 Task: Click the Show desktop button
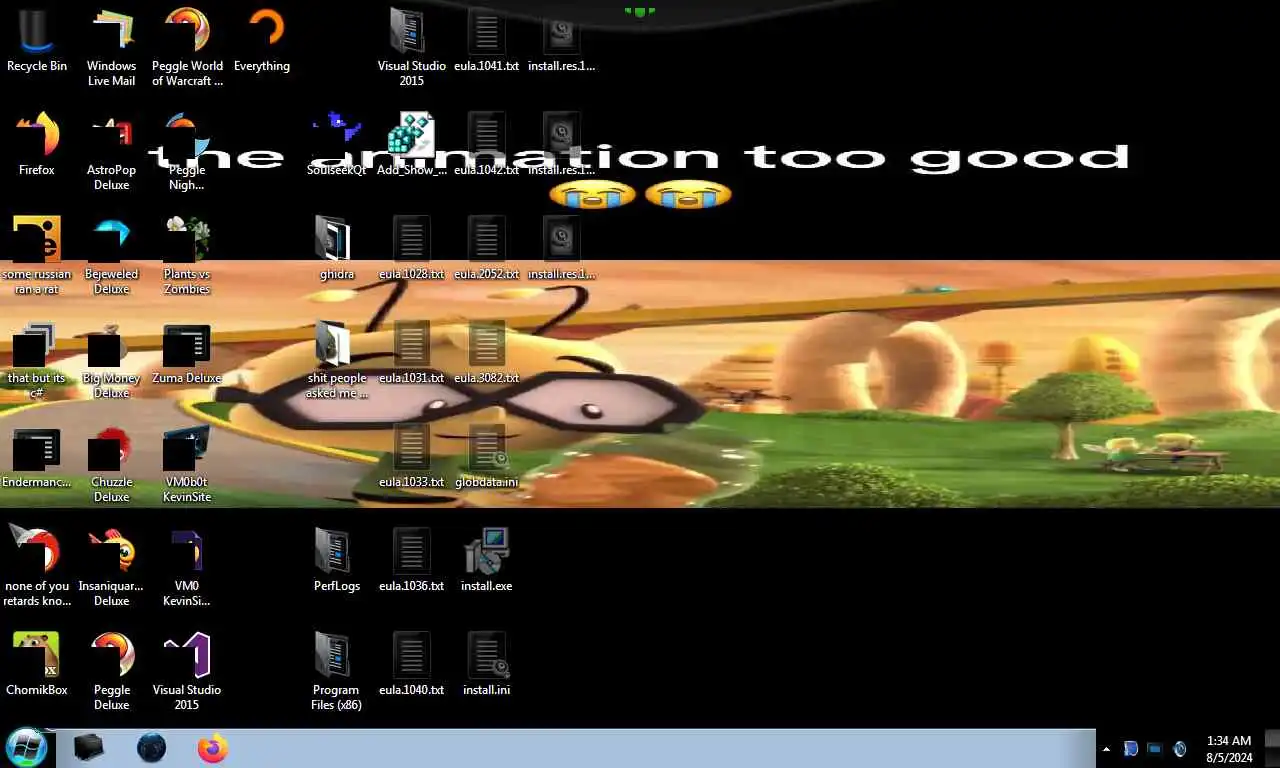[x=1272, y=748]
